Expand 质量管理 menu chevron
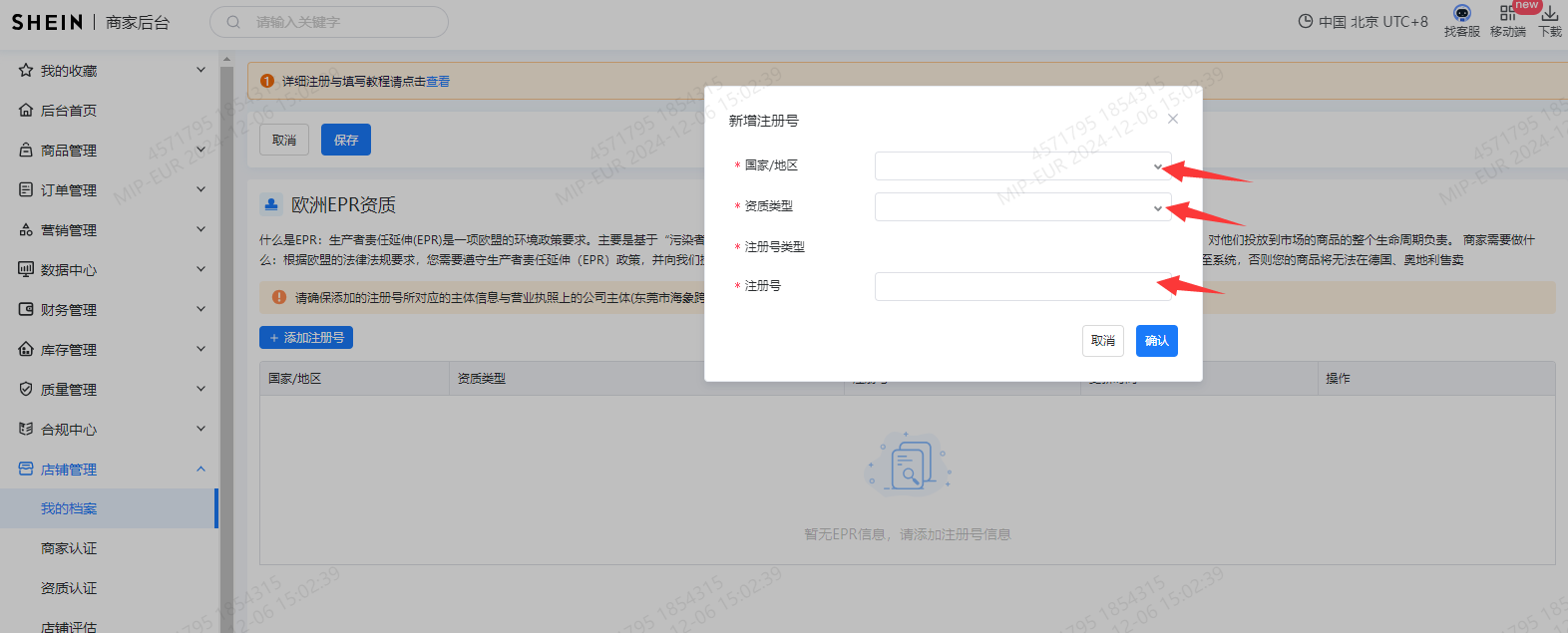Screen dimensions: 1568x633 coord(200,389)
